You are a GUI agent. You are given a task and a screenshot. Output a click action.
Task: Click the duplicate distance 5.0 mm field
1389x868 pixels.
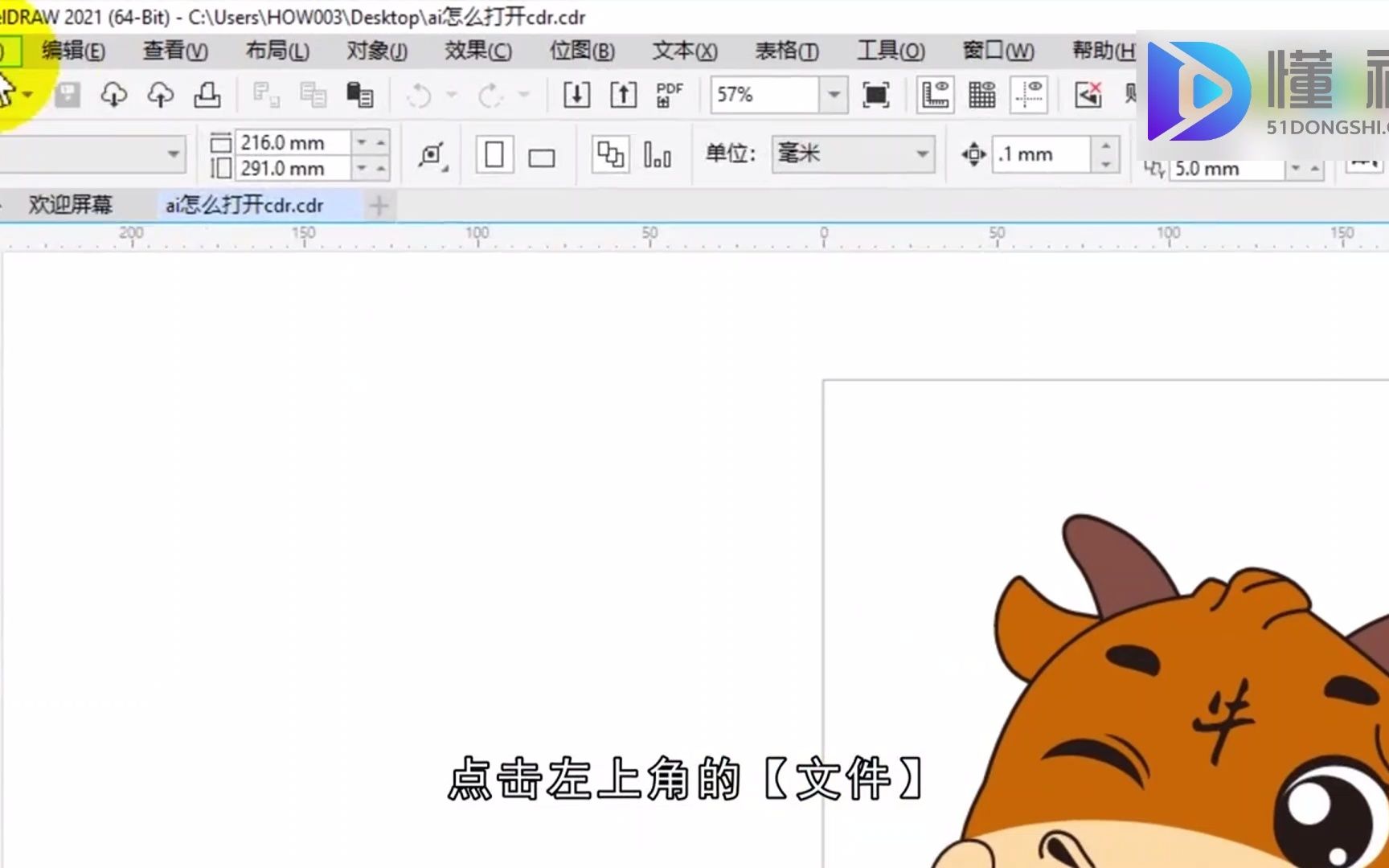[1227, 169]
